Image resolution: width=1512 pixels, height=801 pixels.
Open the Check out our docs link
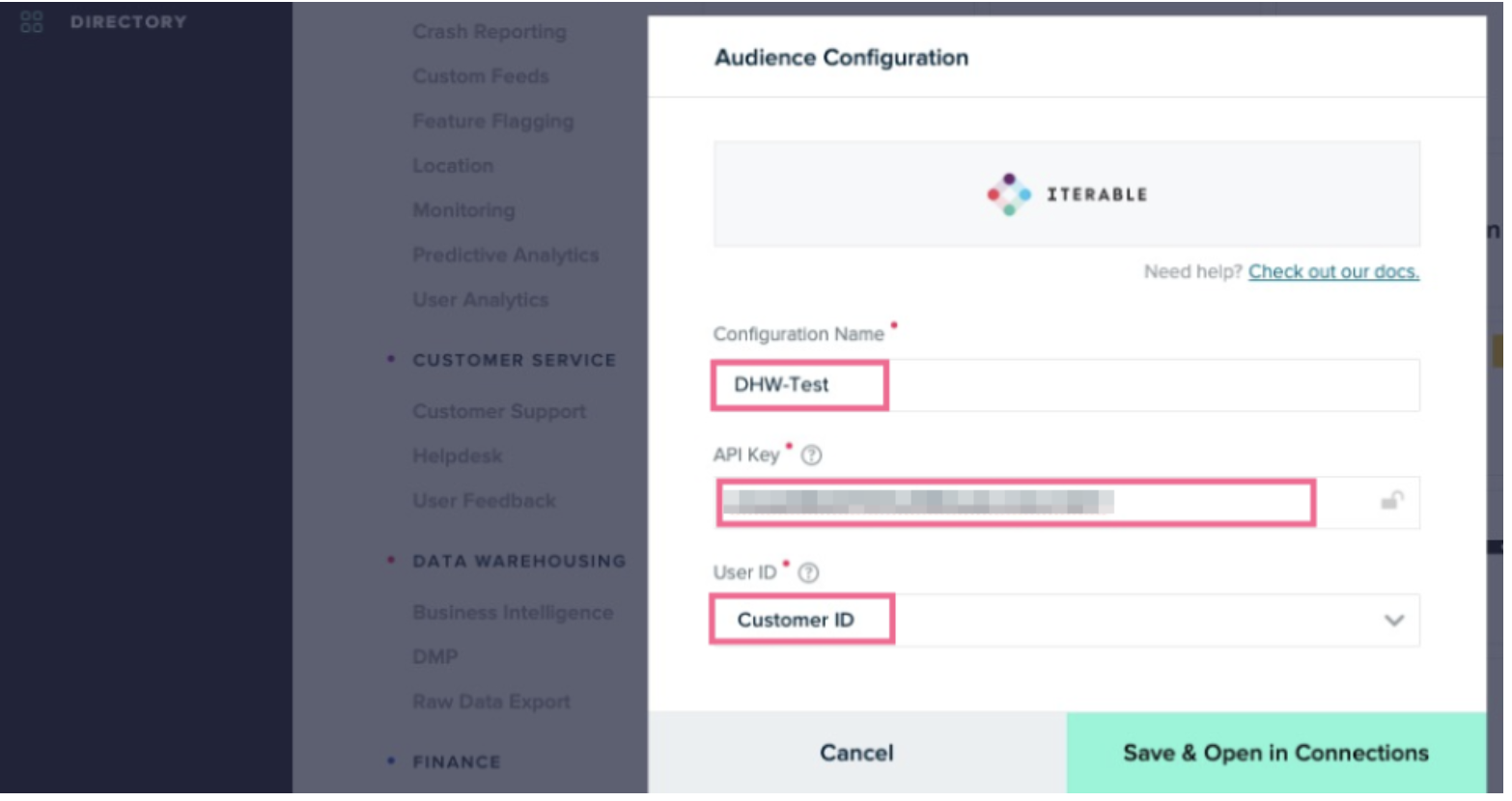point(1333,272)
